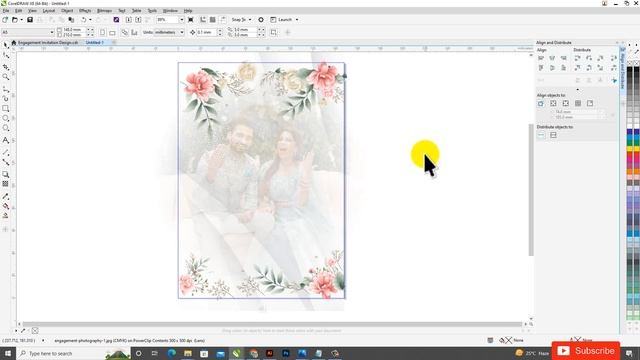Click the page width input field
Screen dimensions: 640x360
73,29
